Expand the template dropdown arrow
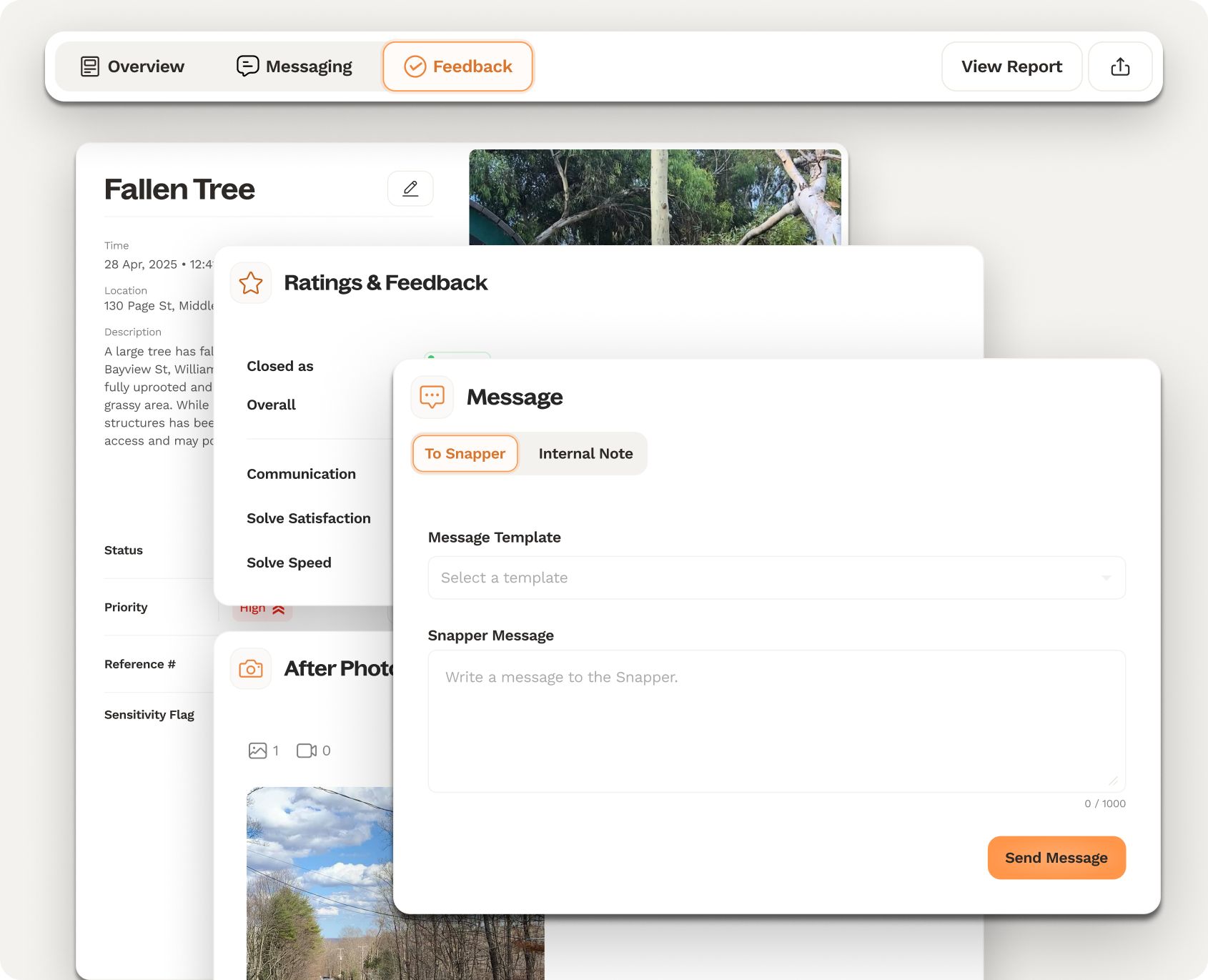The height and width of the screenshot is (980, 1208). (x=1106, y=578)
